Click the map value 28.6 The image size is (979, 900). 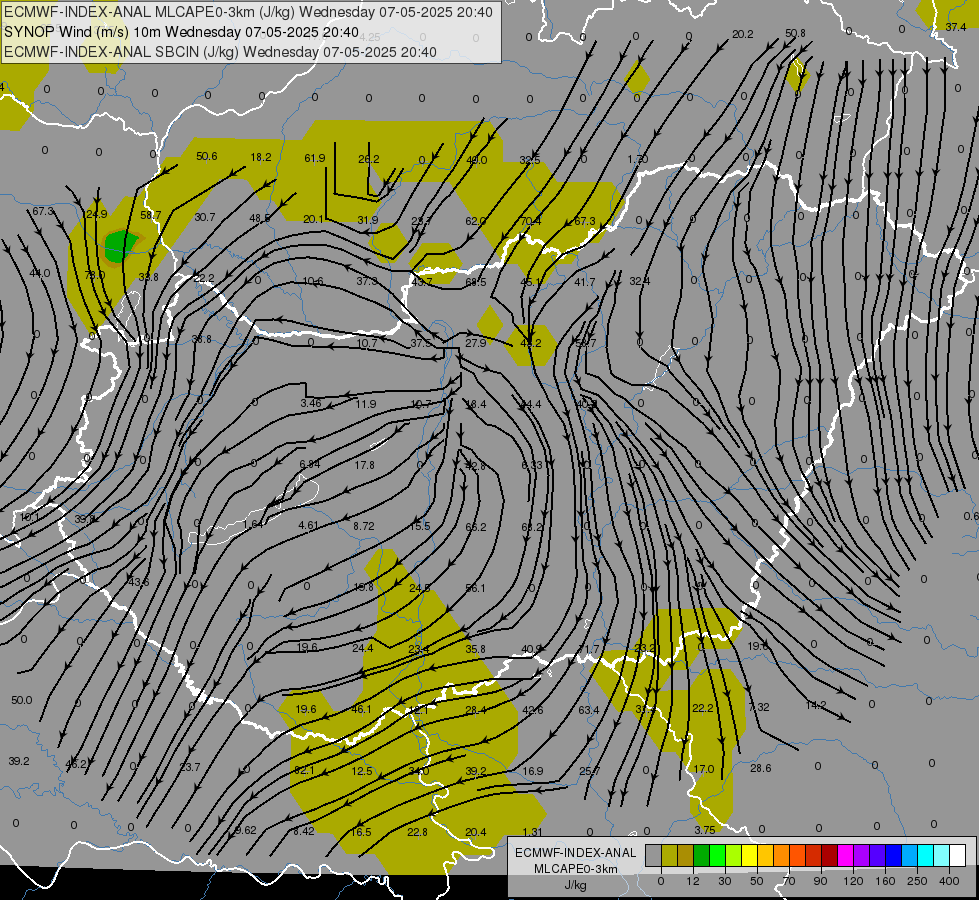coord(760,768)
